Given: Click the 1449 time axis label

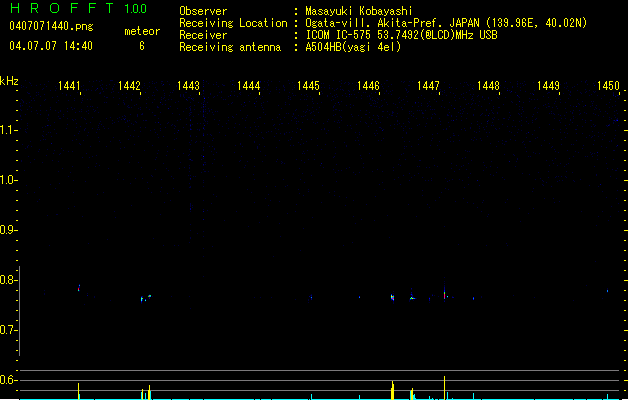Looking at the screenshot, I should 548,85.
